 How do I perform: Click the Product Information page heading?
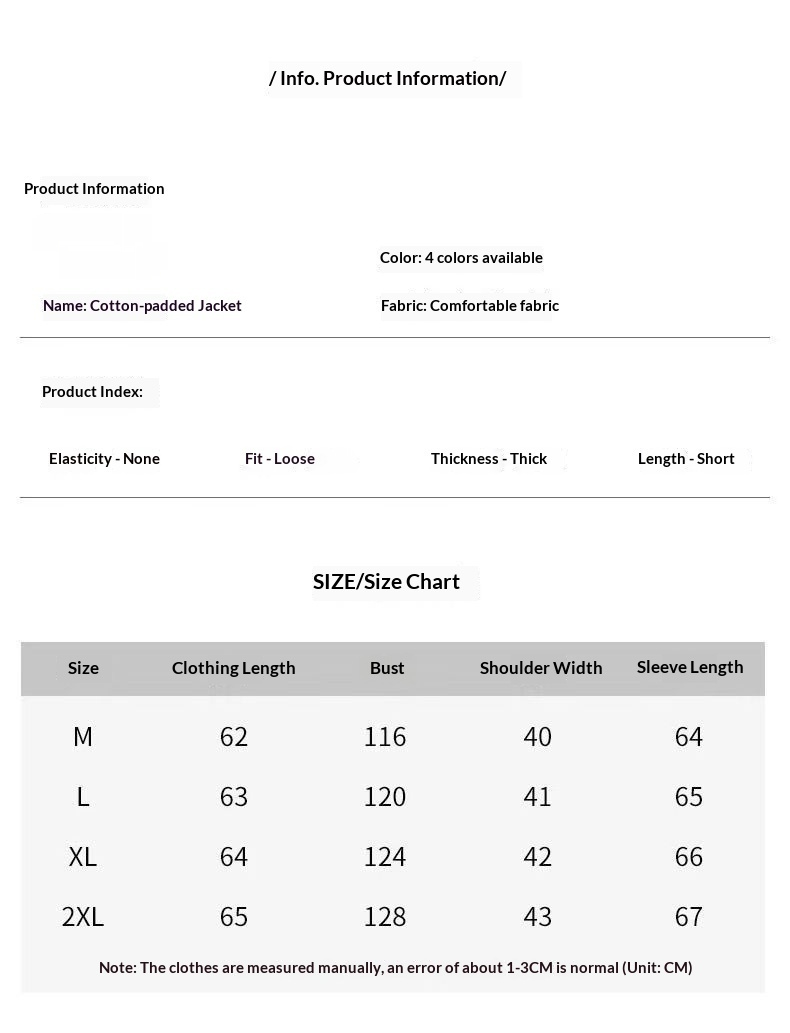coord(387,78)
